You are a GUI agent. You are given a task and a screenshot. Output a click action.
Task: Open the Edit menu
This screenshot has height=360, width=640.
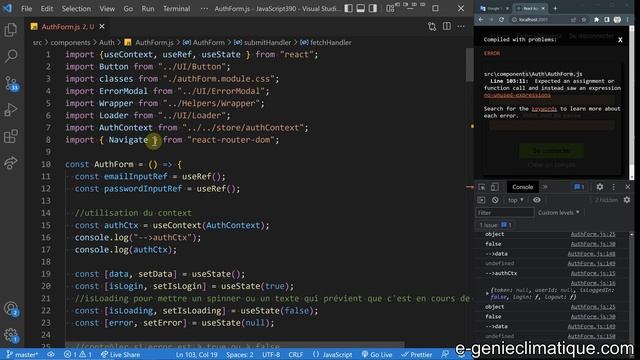47,9
